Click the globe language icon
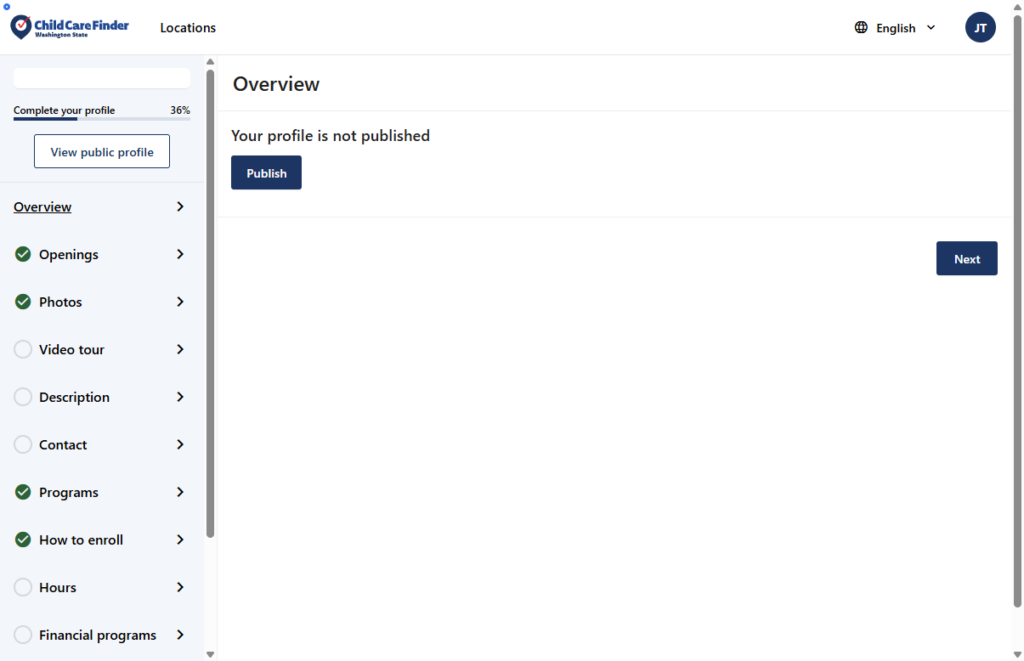 pyautogui.click(x=861, y=28)
